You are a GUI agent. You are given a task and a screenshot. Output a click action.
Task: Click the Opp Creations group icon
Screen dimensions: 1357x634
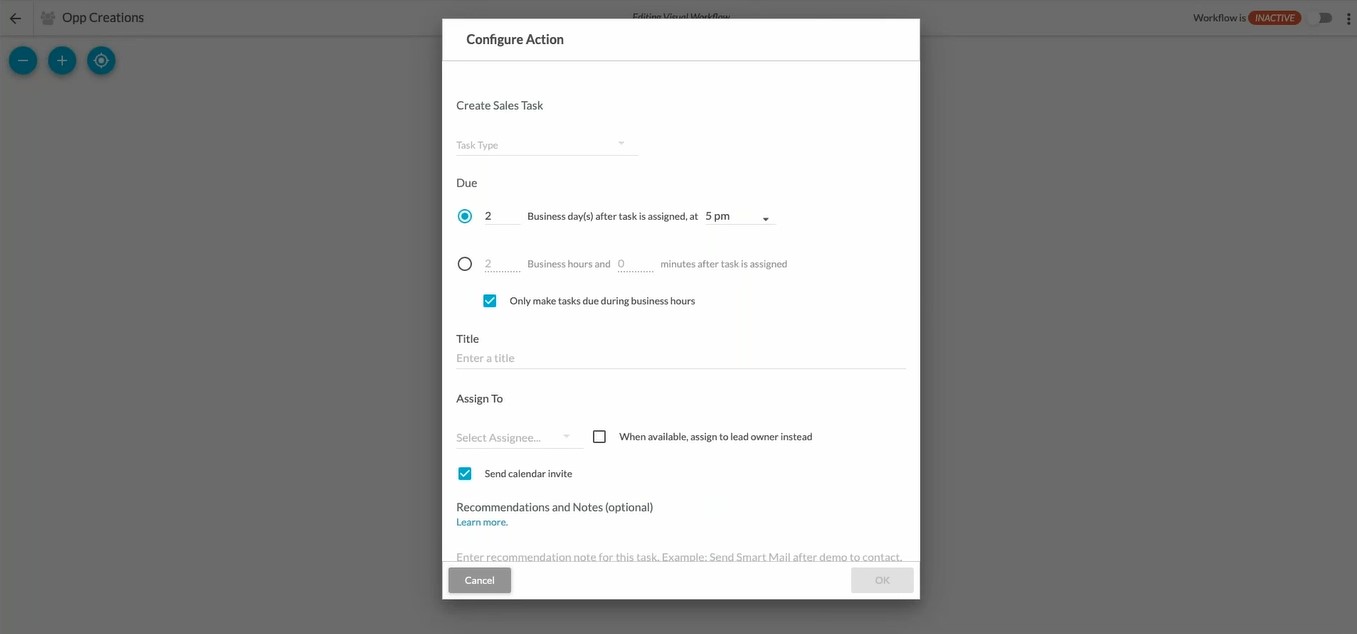[47, 18]
